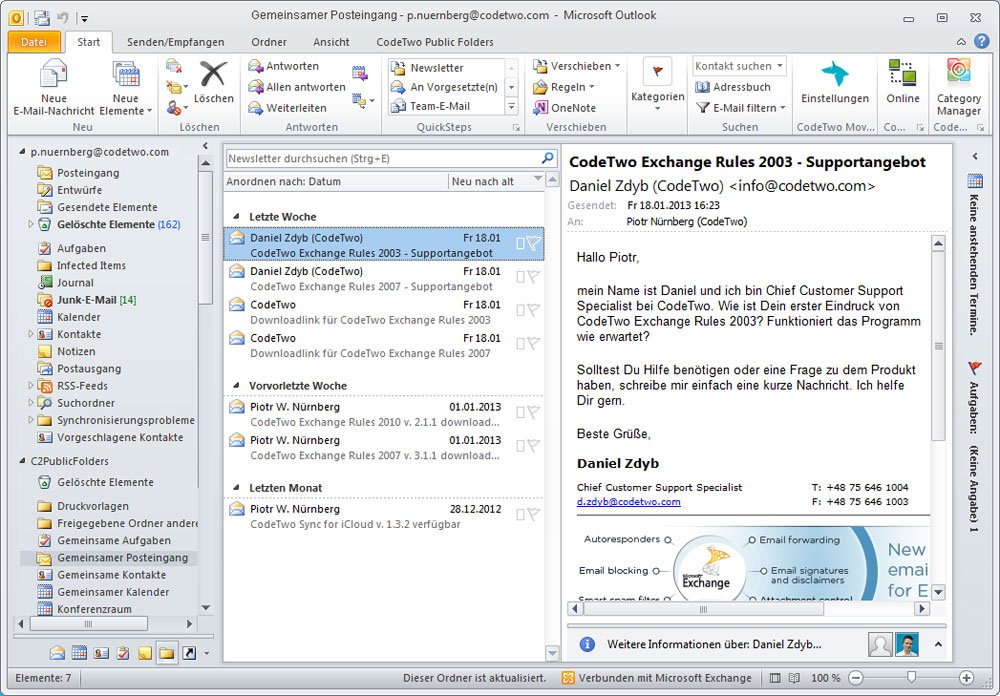Switch to Calendar view in navigation bar
The image size is (1000, 696).
[x=79, y=653]
